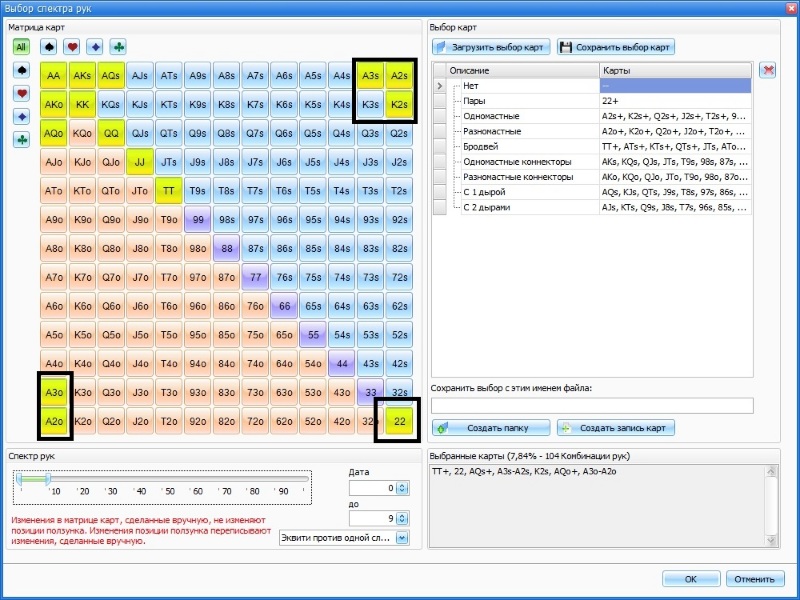Click the Описание column header
The width and height of the screenshot is (800, 600).
[522, 70]
